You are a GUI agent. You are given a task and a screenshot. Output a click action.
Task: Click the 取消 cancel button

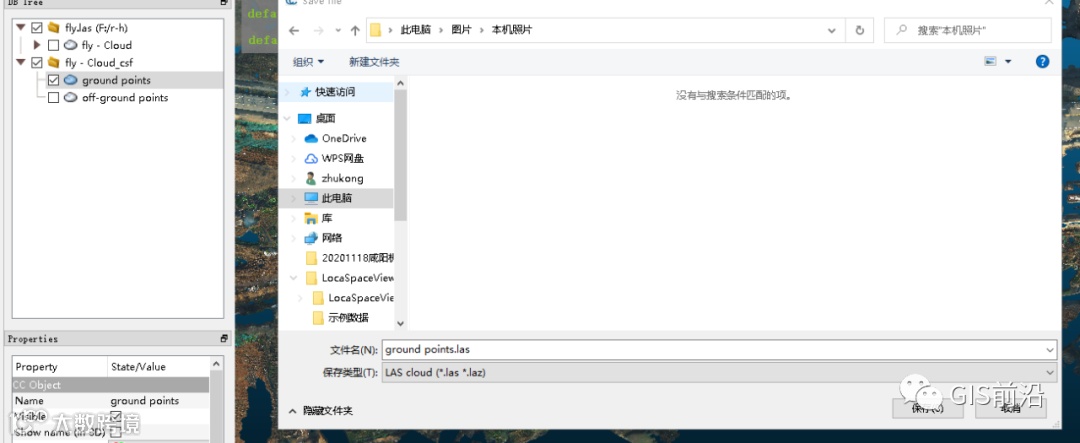(1010, 408)
